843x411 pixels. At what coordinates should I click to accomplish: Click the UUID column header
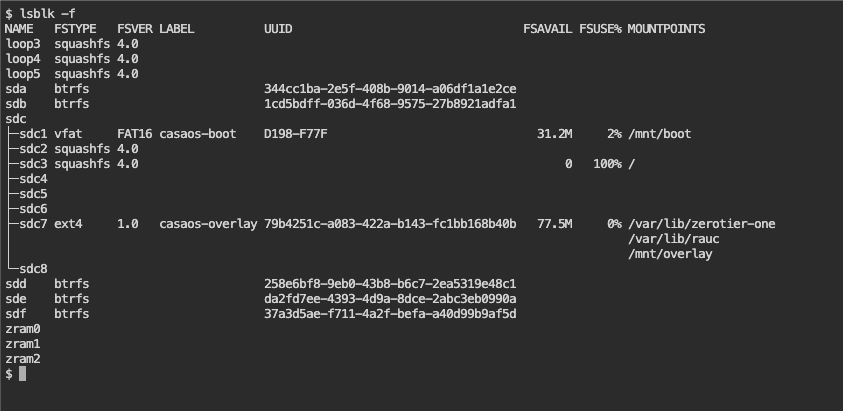pos(278,28)
